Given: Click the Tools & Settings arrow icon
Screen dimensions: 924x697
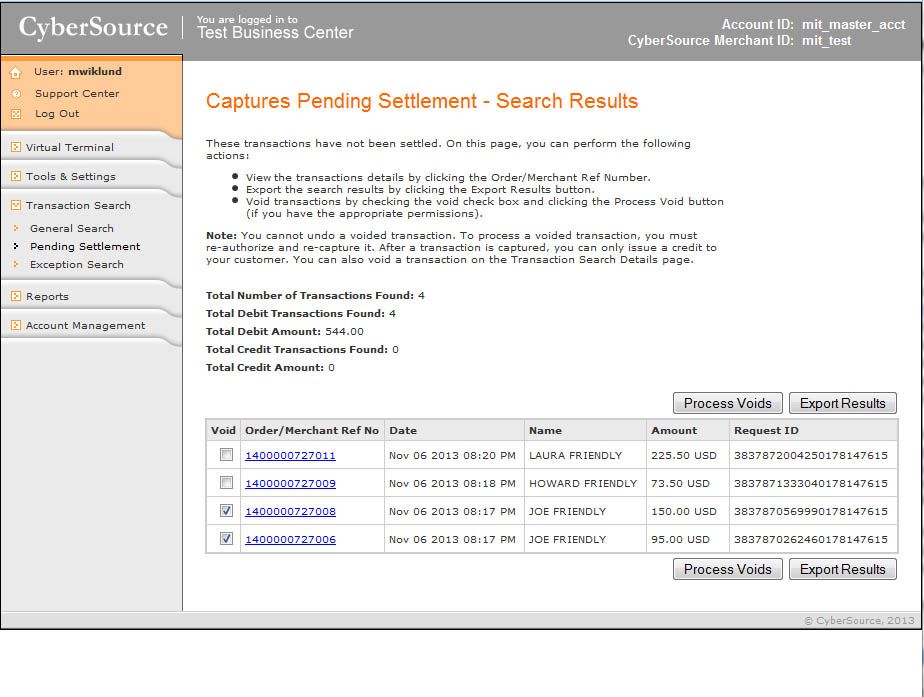Looking at the screenshot, I should click(16, 176).
